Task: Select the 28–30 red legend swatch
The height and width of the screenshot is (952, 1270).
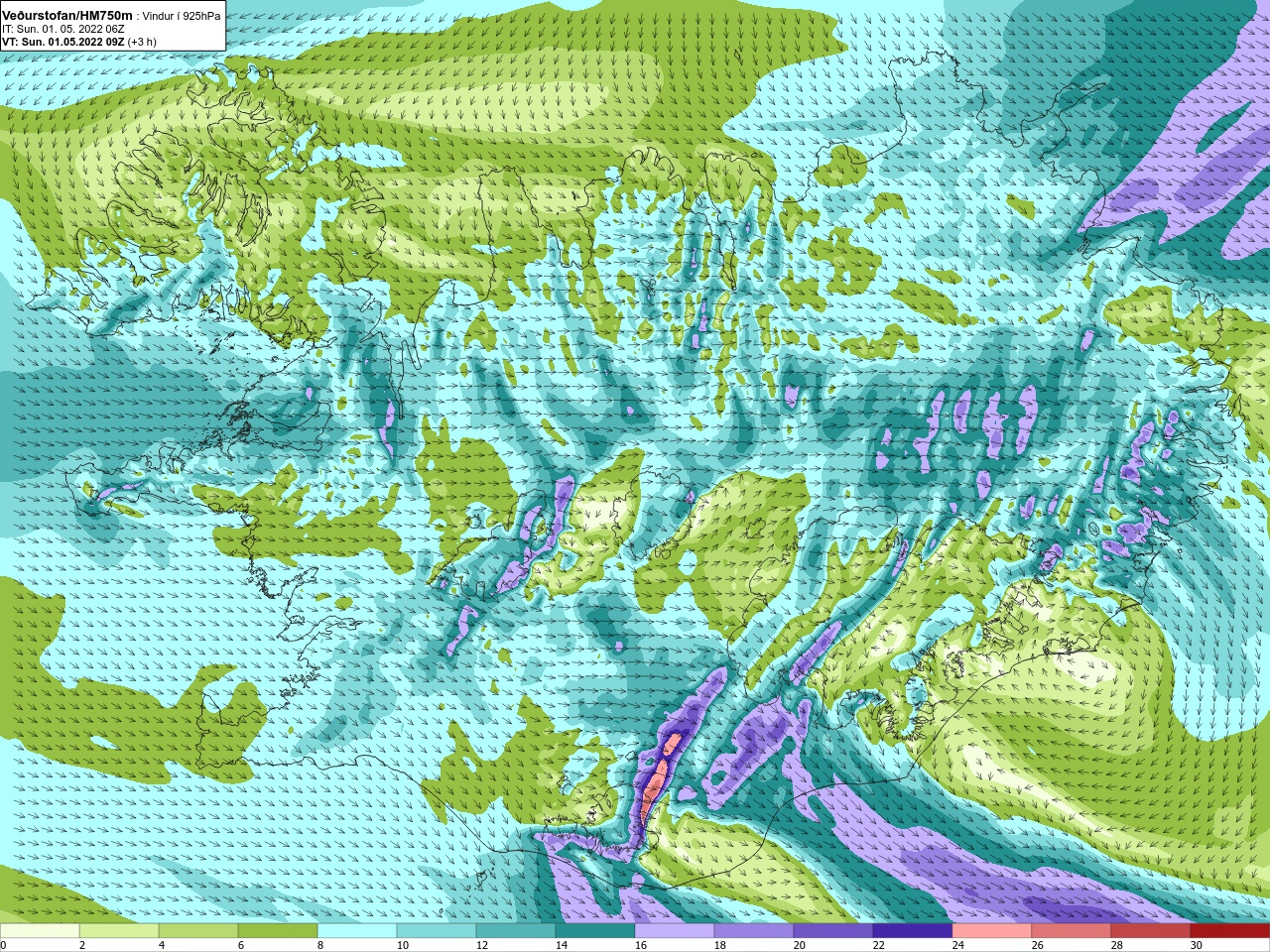Action: pos(1151,931)
